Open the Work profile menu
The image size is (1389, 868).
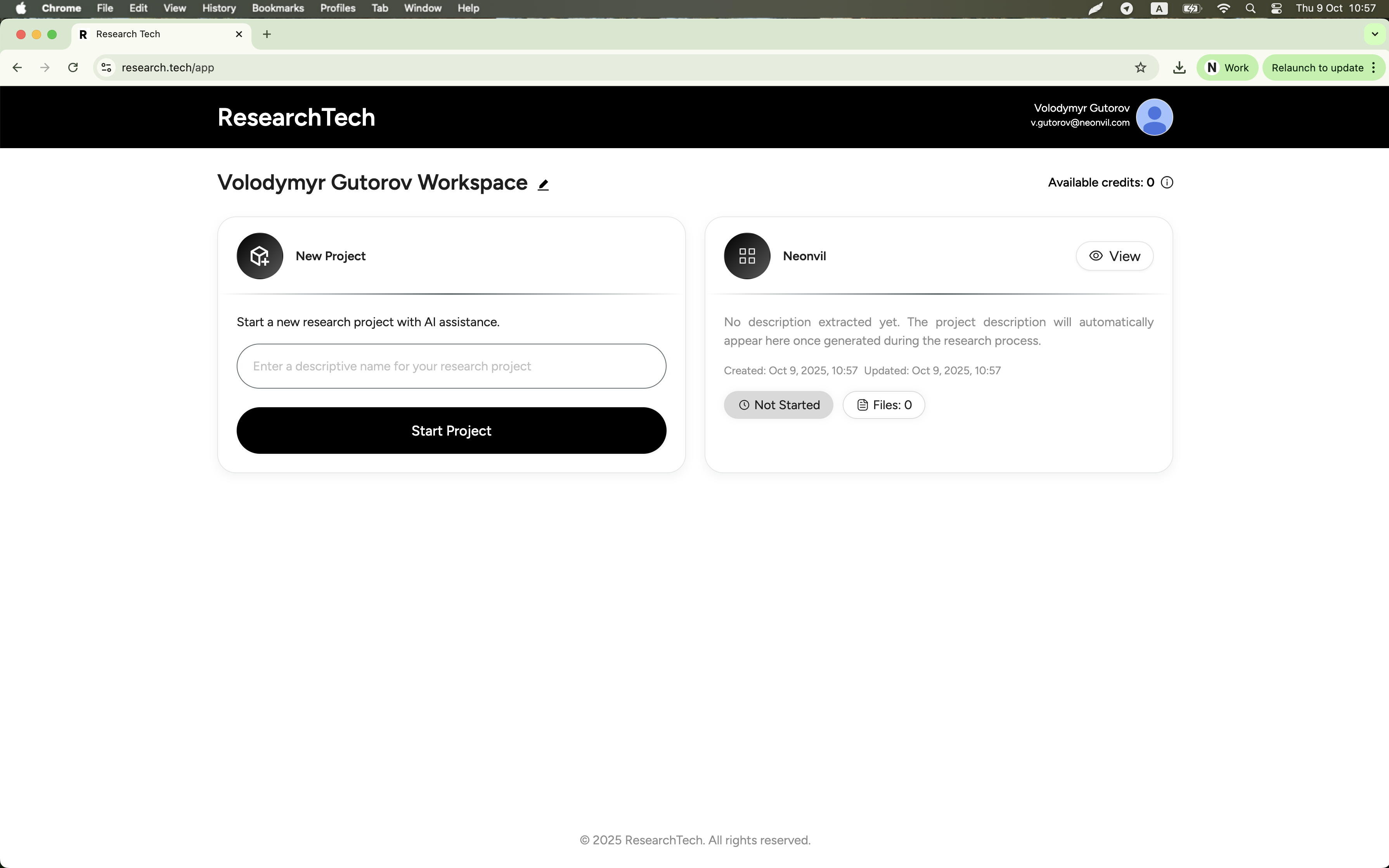(x=1228, y=67)
